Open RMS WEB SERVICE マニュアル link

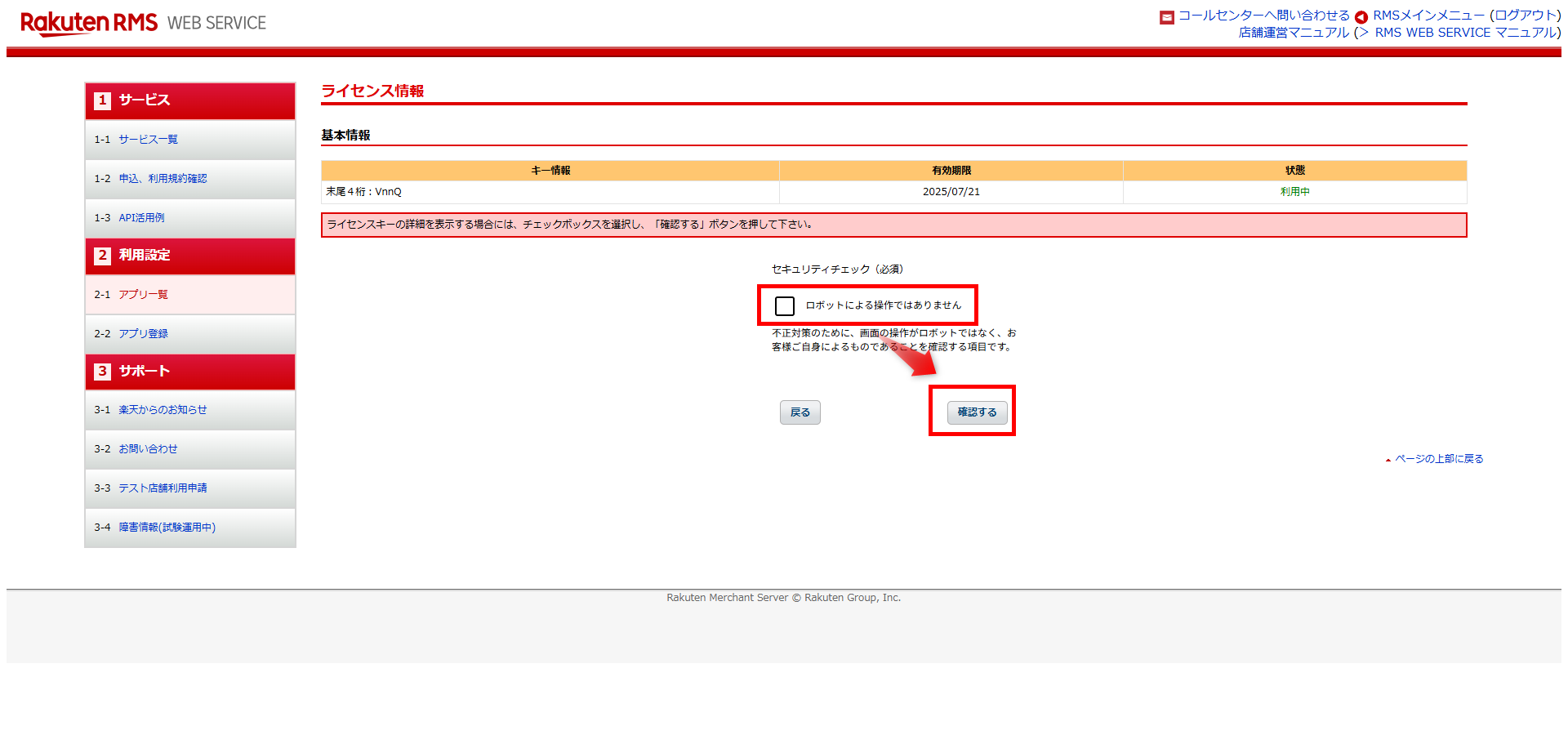[1465, 33]
